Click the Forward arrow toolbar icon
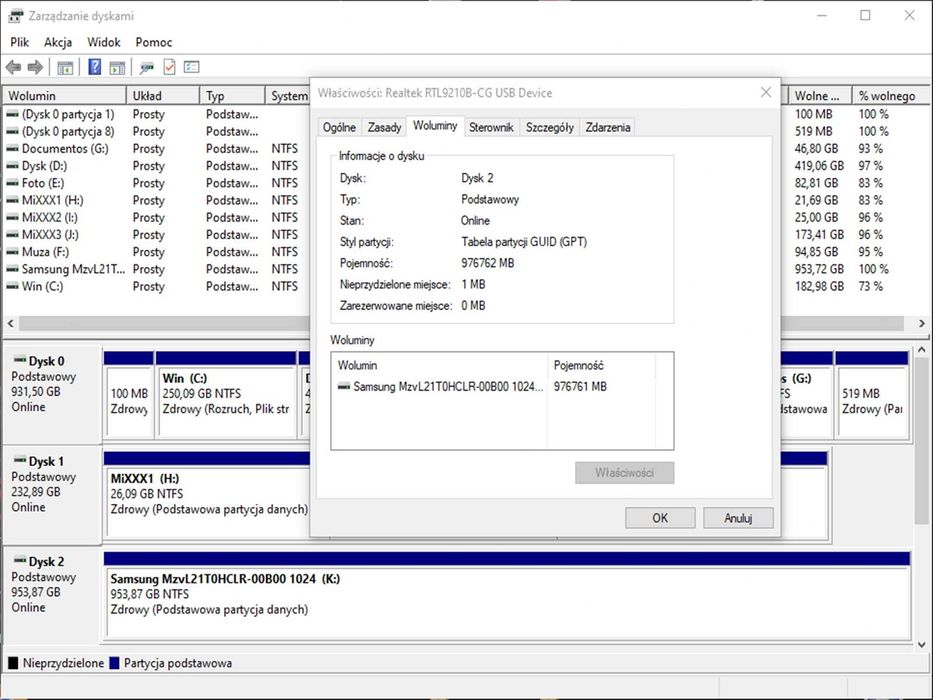Screen dimensions: 933x700 coord(35,67)
